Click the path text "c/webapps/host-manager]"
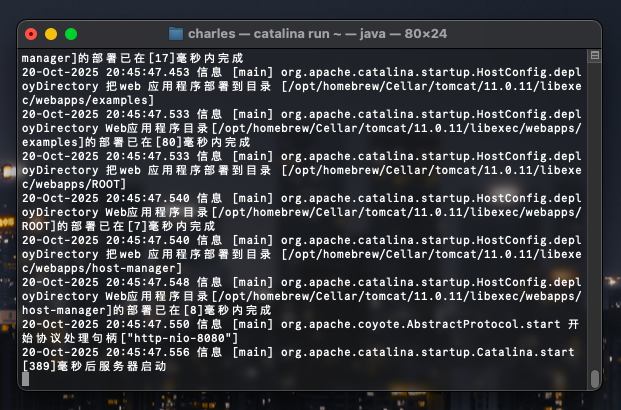The height and width of the screenshot is (410, 621). pos(102,268)
